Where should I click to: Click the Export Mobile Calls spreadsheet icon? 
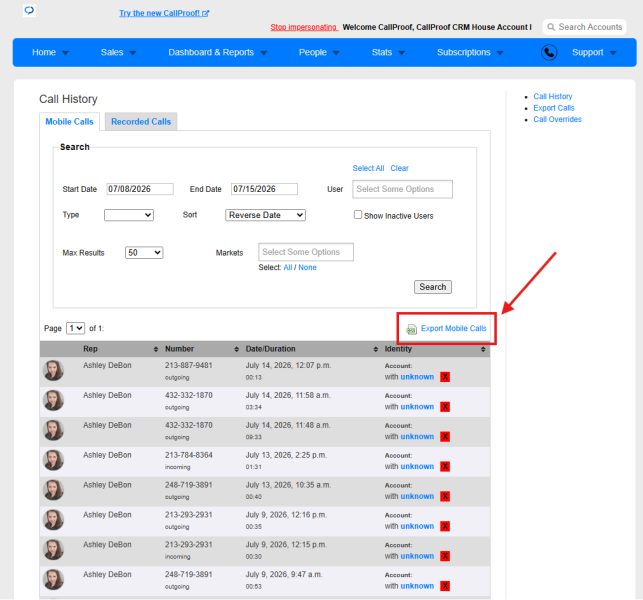(411, 329)
